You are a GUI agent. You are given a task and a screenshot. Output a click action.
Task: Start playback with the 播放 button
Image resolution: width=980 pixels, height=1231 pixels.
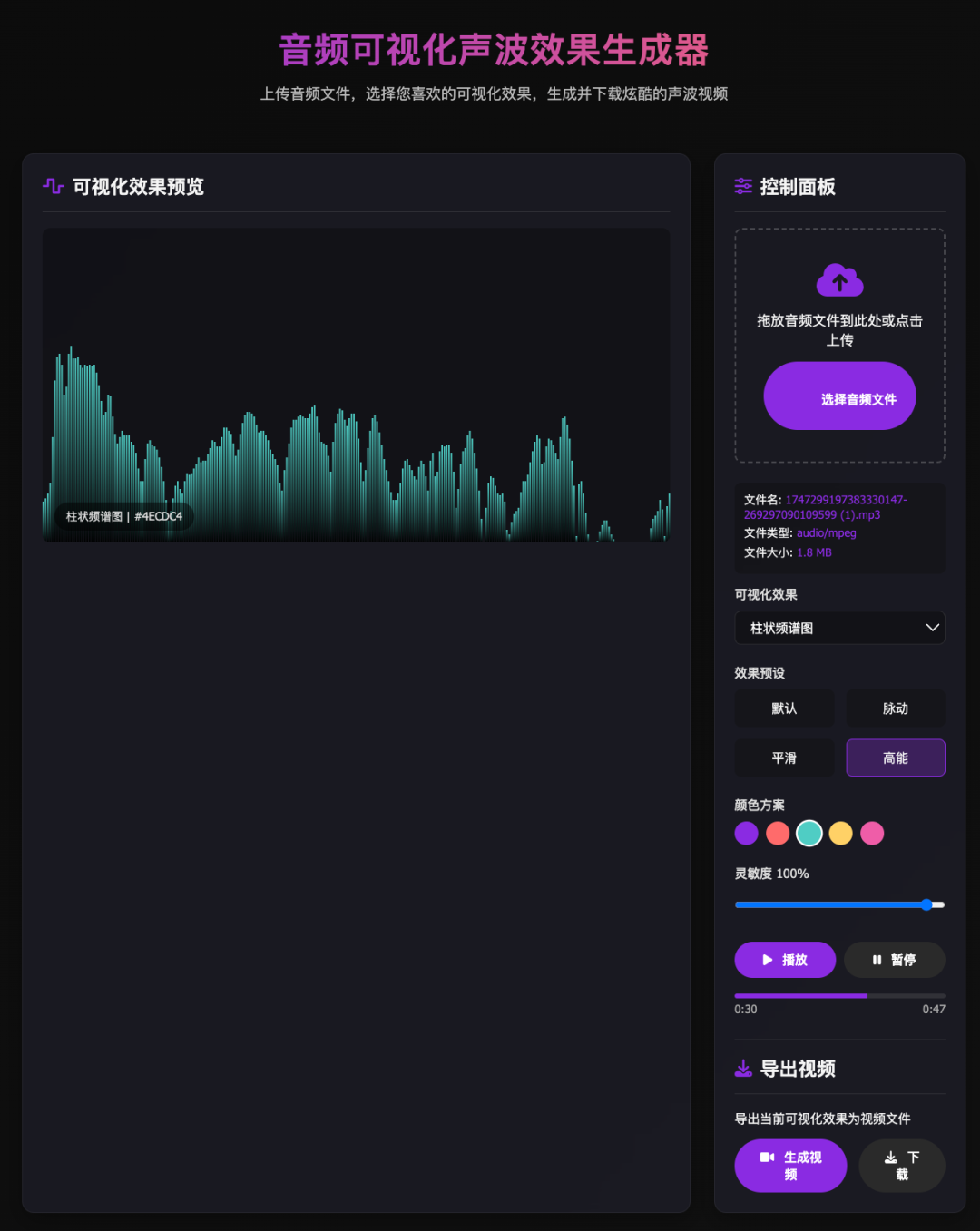click(785, 960)
